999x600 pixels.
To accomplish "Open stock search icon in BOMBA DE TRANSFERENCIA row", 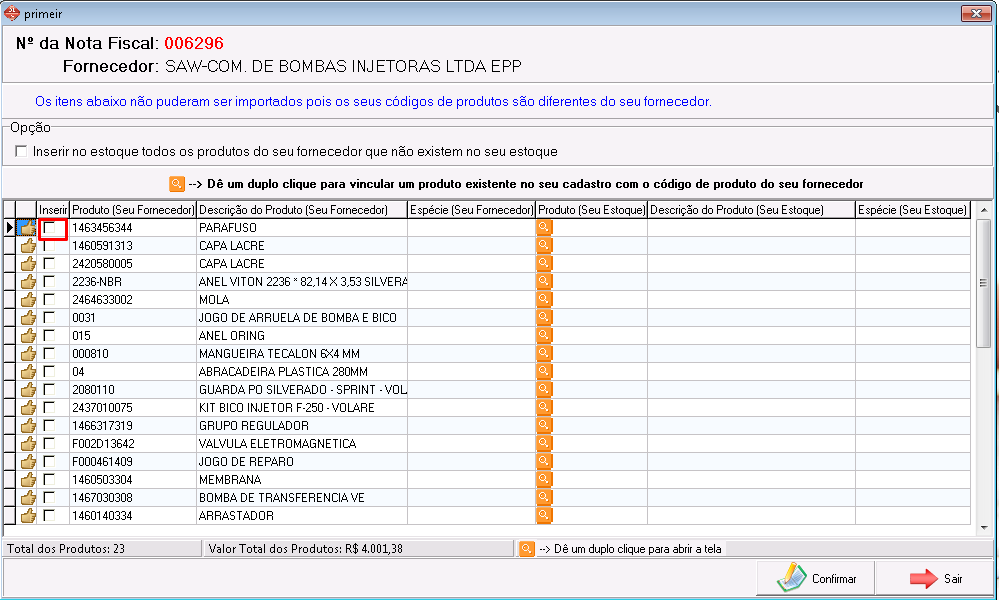I will (543, 497).
